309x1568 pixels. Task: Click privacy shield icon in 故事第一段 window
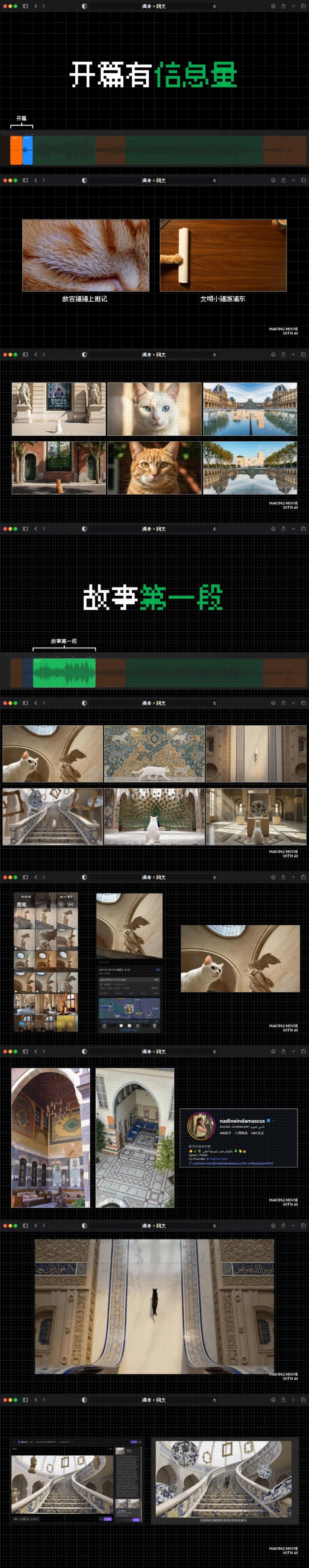[84, 529]
